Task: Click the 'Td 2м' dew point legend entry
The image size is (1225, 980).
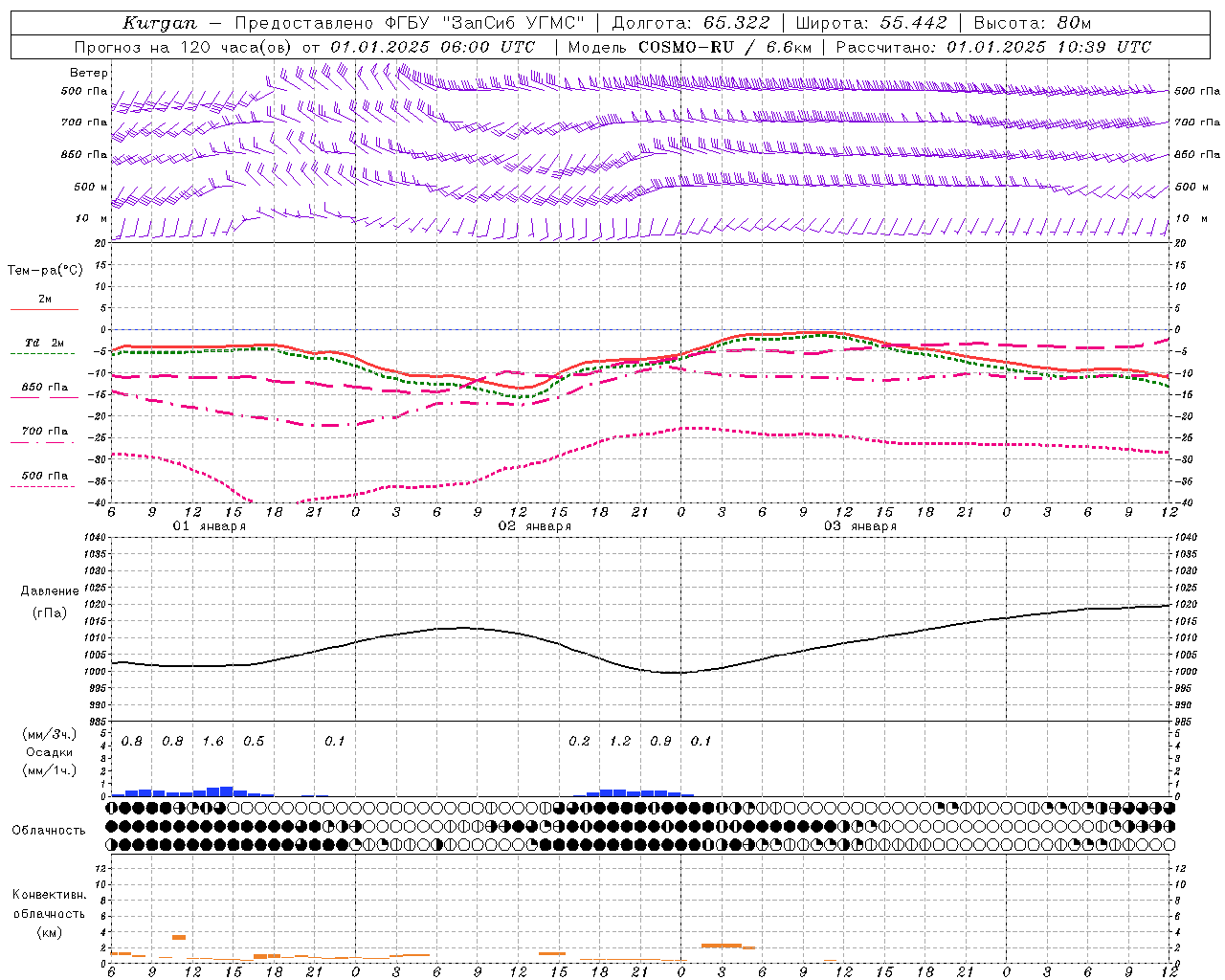Action: (45, 343)
